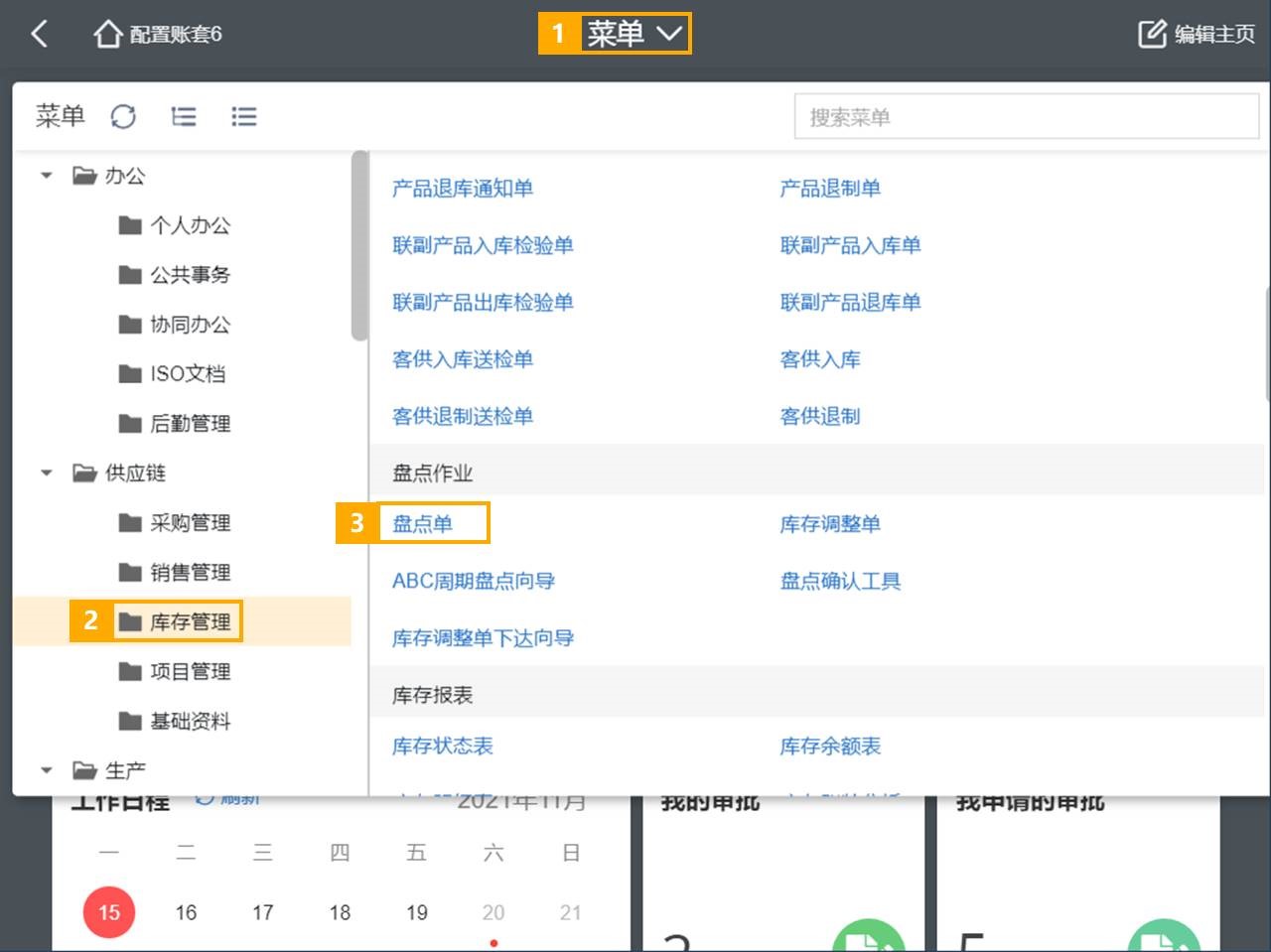Image resolution: width=1271 pixels, height=952 pixels.
Task: Click the 编辑主页 edit icon
Action: click(x=1152, y=34)
